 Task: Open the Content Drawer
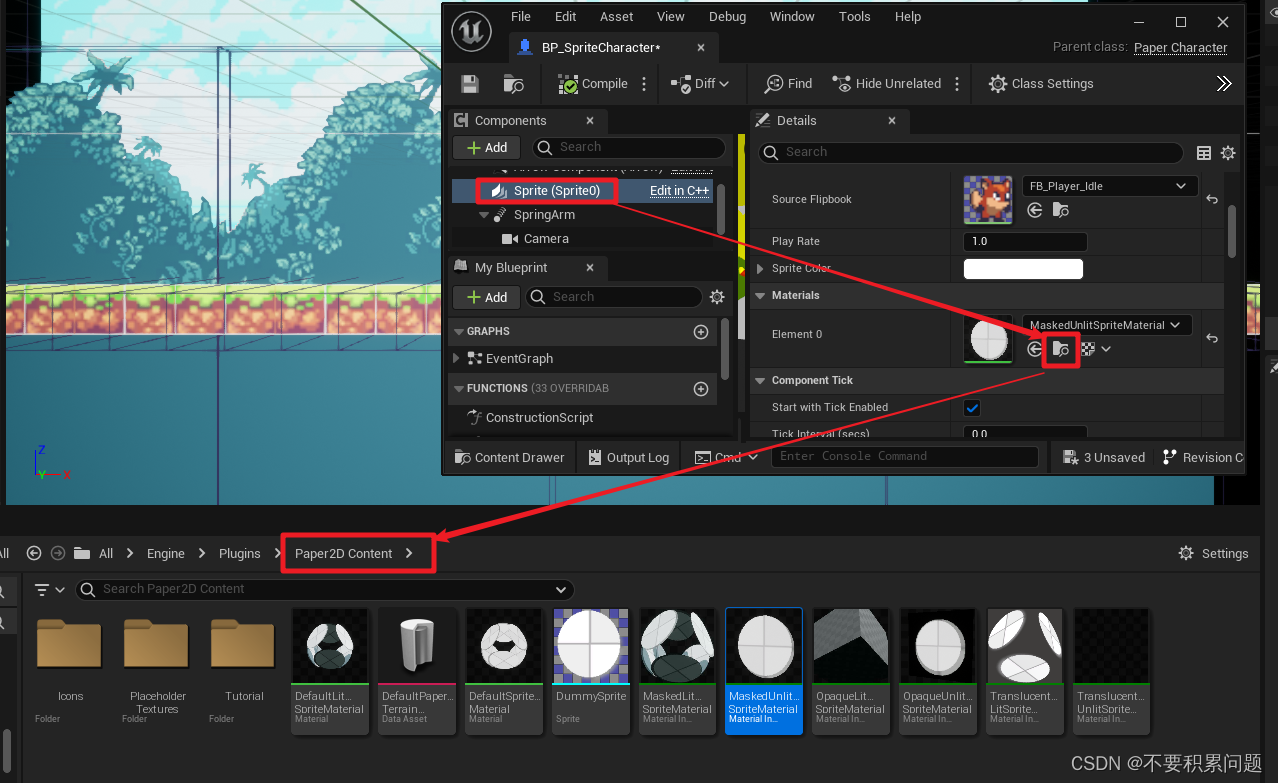pos(510,457)
